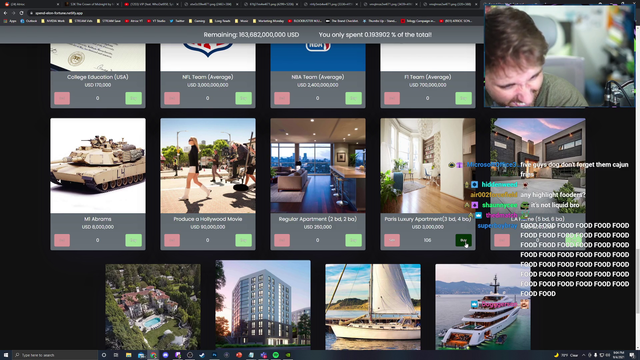Open Chrome from the taskbar
This screenshot has height=360, width=640.
point(153,355)
